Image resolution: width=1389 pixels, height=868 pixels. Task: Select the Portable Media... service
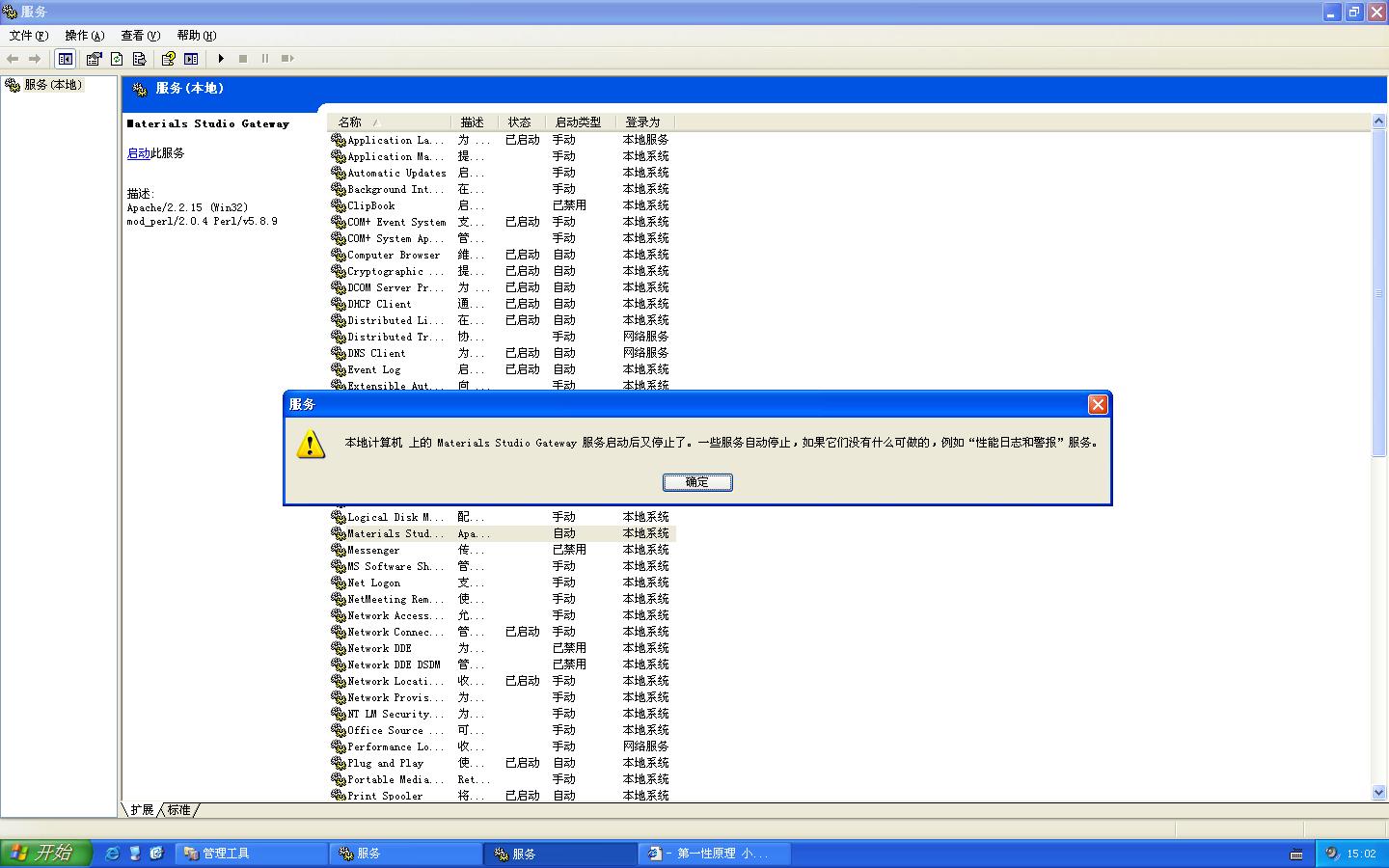[503, 779]
